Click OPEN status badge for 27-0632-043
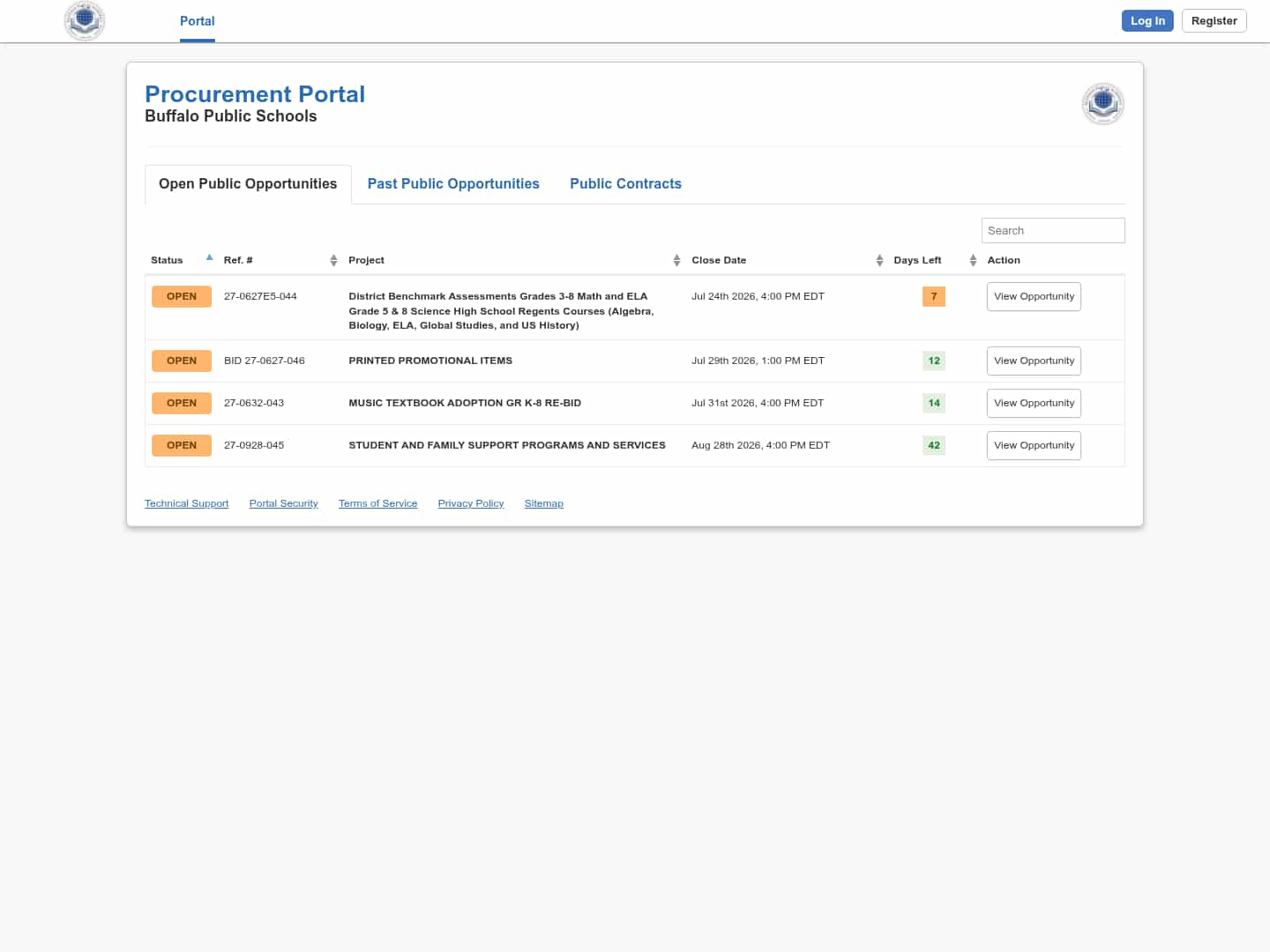Viewport: 1270px width, 952px height. click(x=182, y=403)
